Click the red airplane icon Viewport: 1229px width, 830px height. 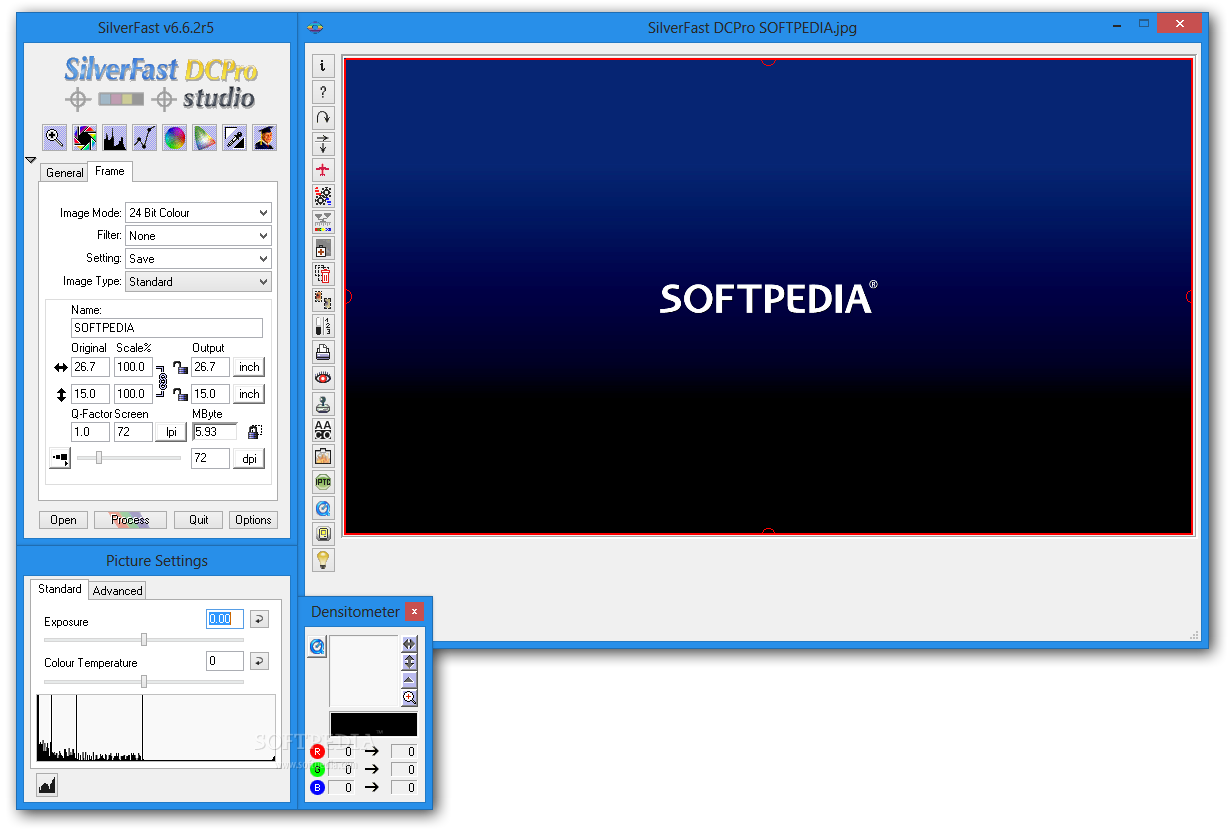[x=323, y=170]
